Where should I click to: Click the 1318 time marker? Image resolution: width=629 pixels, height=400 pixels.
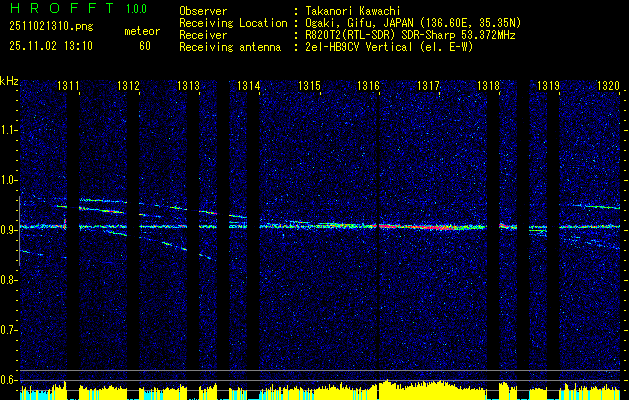click(x=489, y=86)
